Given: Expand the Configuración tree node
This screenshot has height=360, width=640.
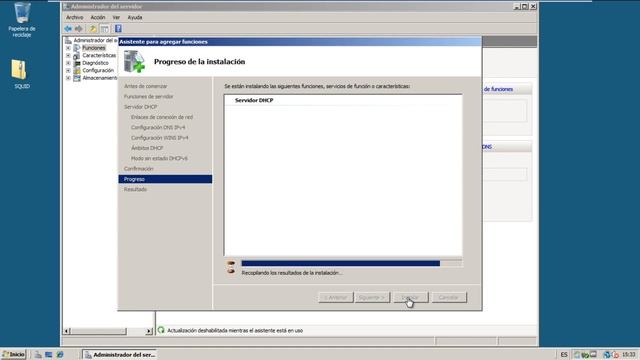Looking at the screenshot, I should point(68,71).
